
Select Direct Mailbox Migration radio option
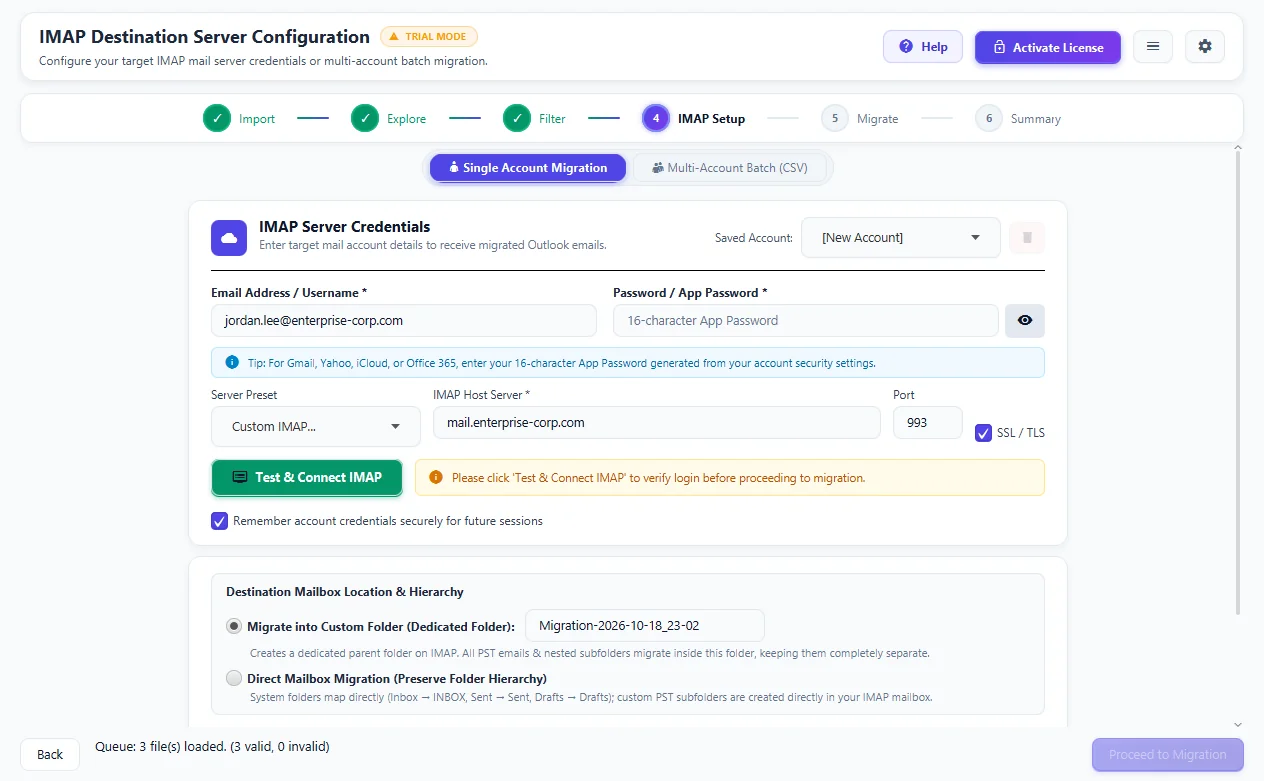coord(234,678)
